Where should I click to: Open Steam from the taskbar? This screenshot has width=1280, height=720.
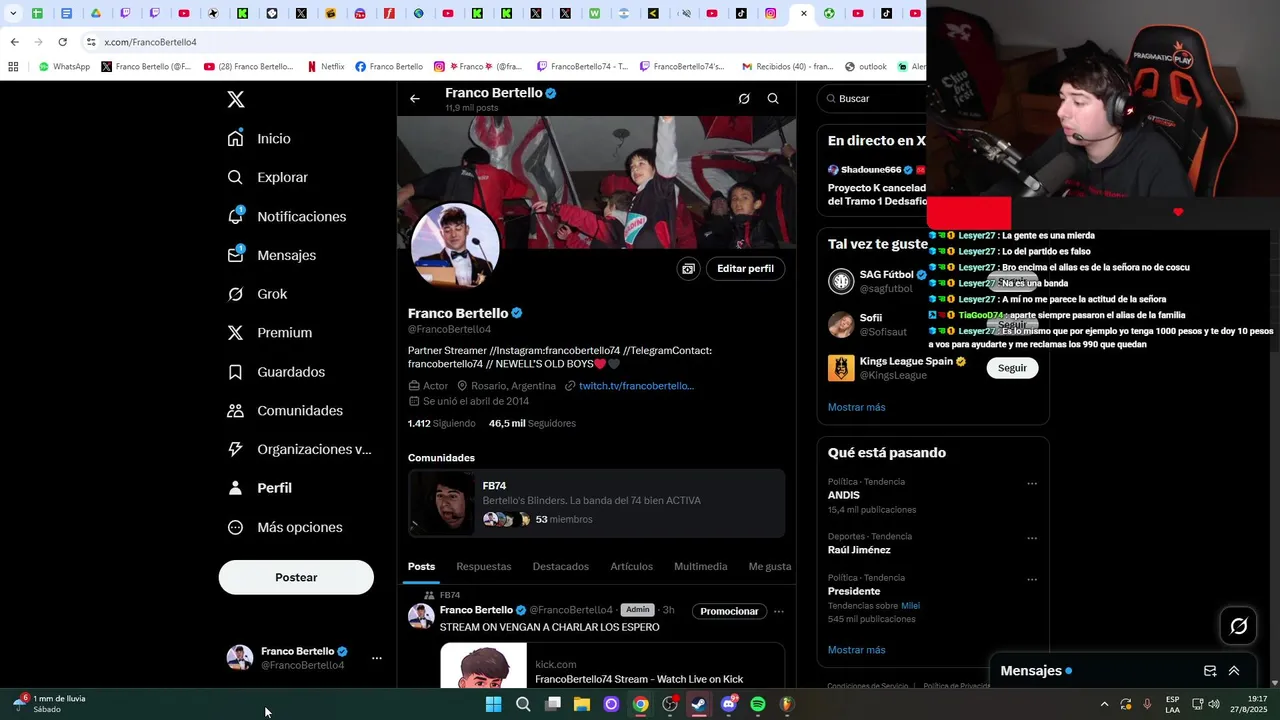pyautogui.click(x=699, y=704)
